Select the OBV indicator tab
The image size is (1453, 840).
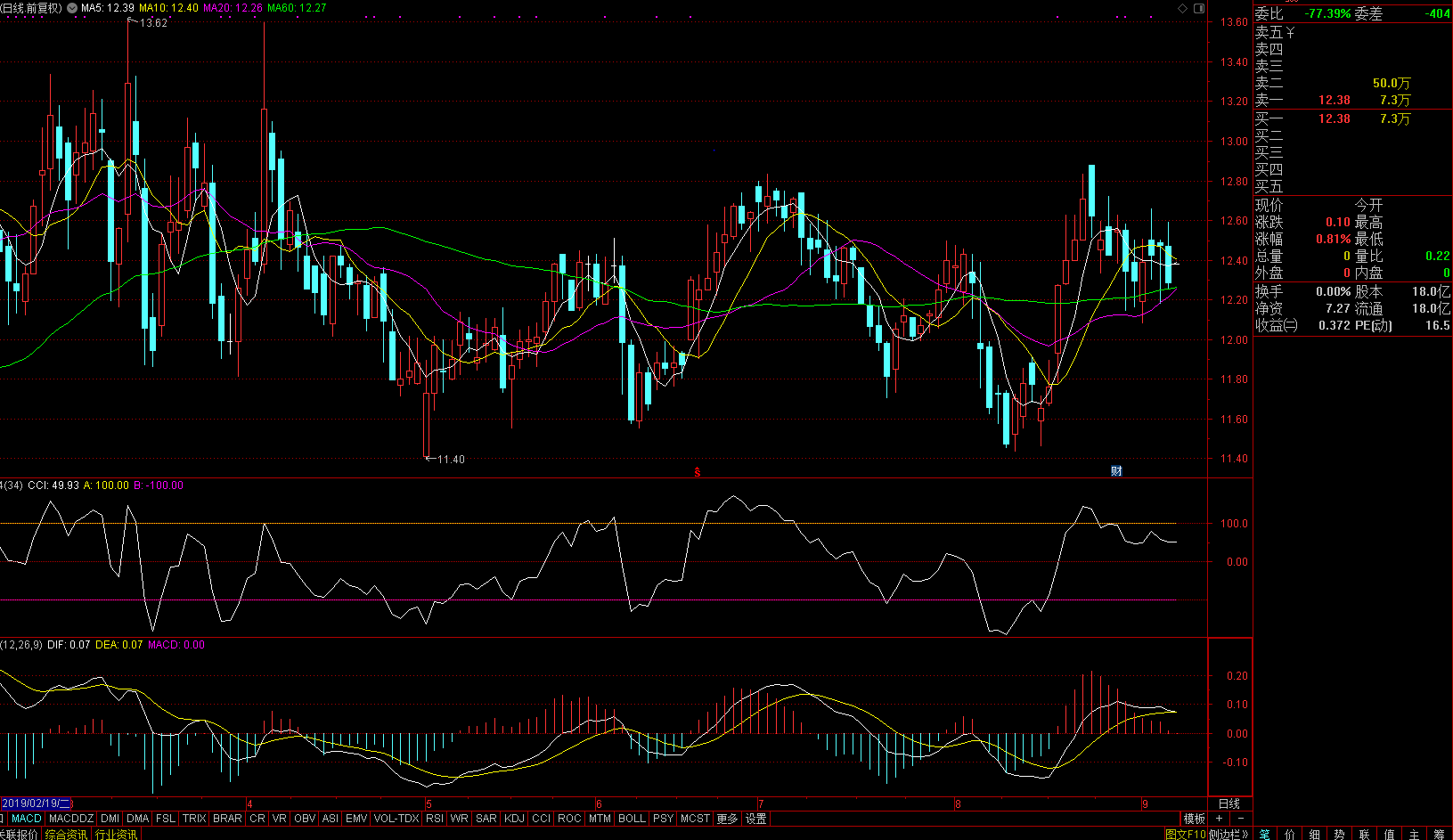click(x=305, y=819)
